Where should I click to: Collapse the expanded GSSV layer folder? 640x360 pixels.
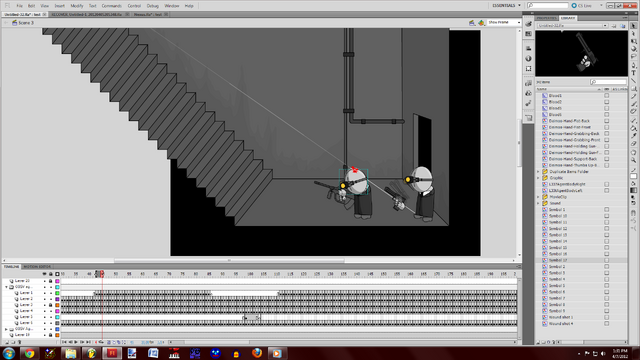7,287
